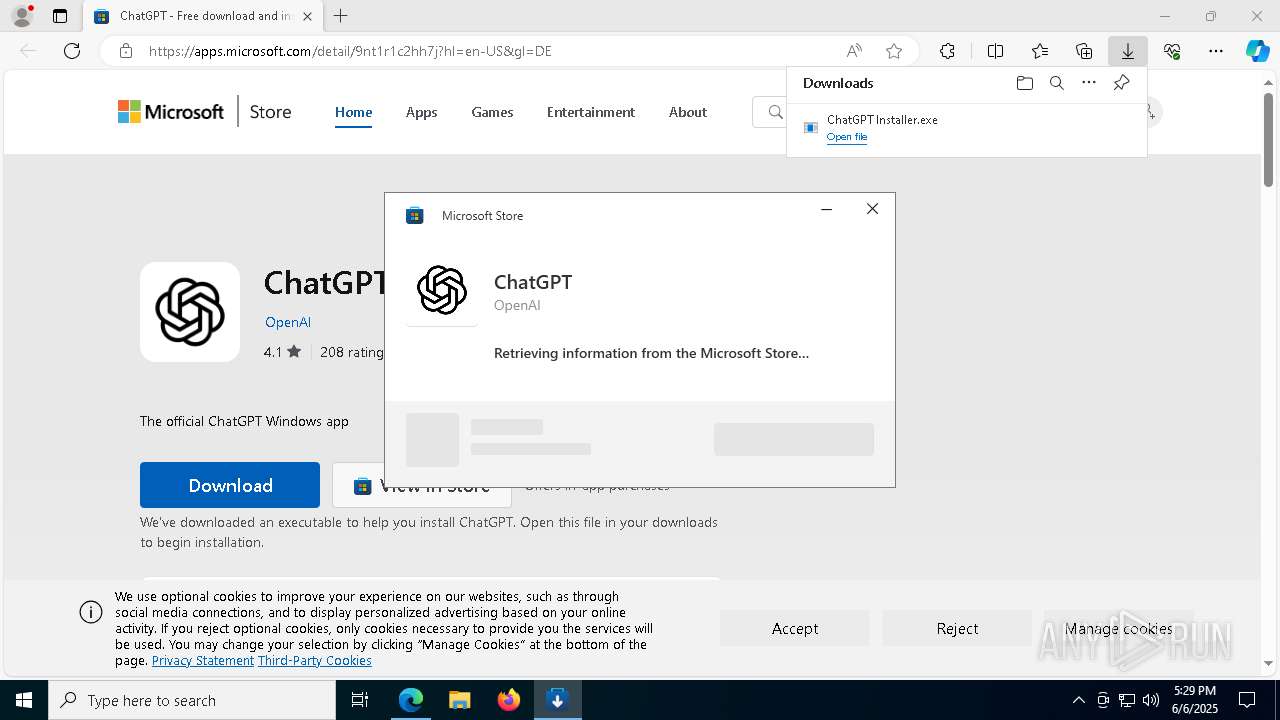The image size is (1280, 720).
Task: Open Privacy Statement link
Action: click(x=203, y=661)
